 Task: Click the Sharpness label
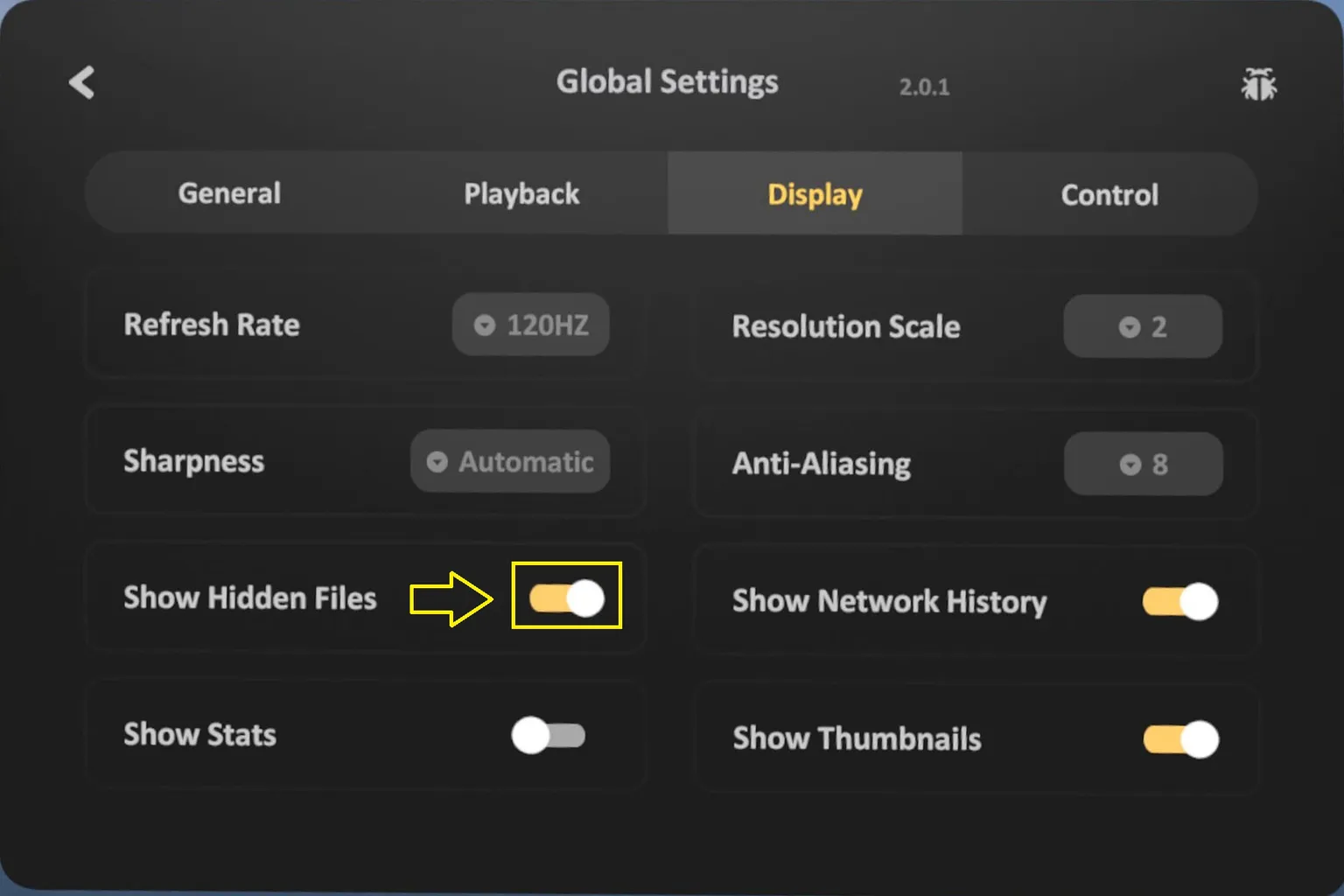point(193,461)
